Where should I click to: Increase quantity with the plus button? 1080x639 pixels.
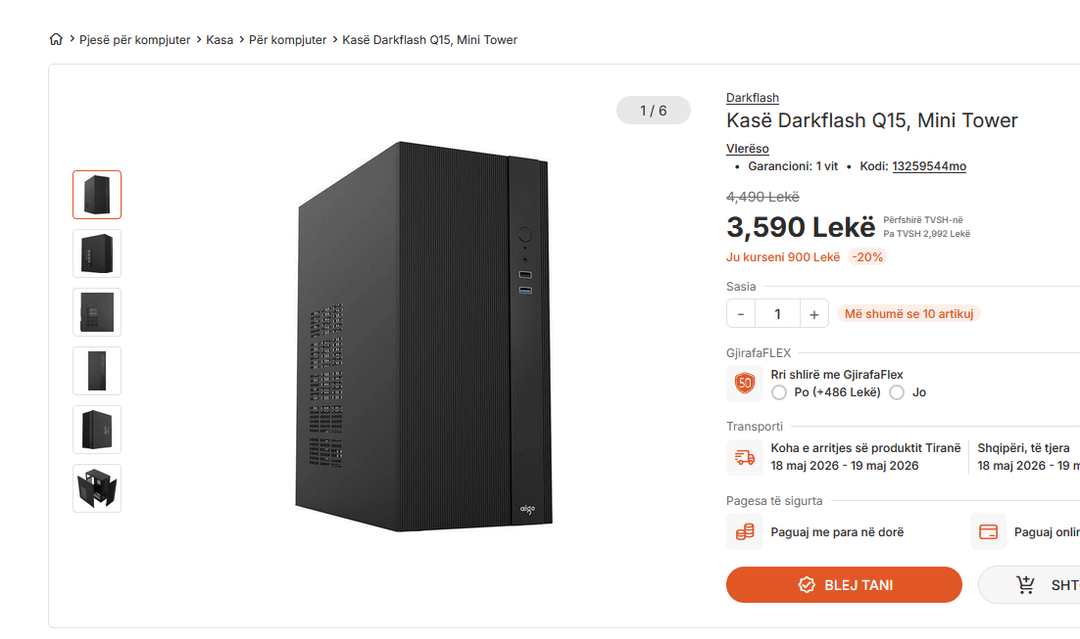[814, 314]
